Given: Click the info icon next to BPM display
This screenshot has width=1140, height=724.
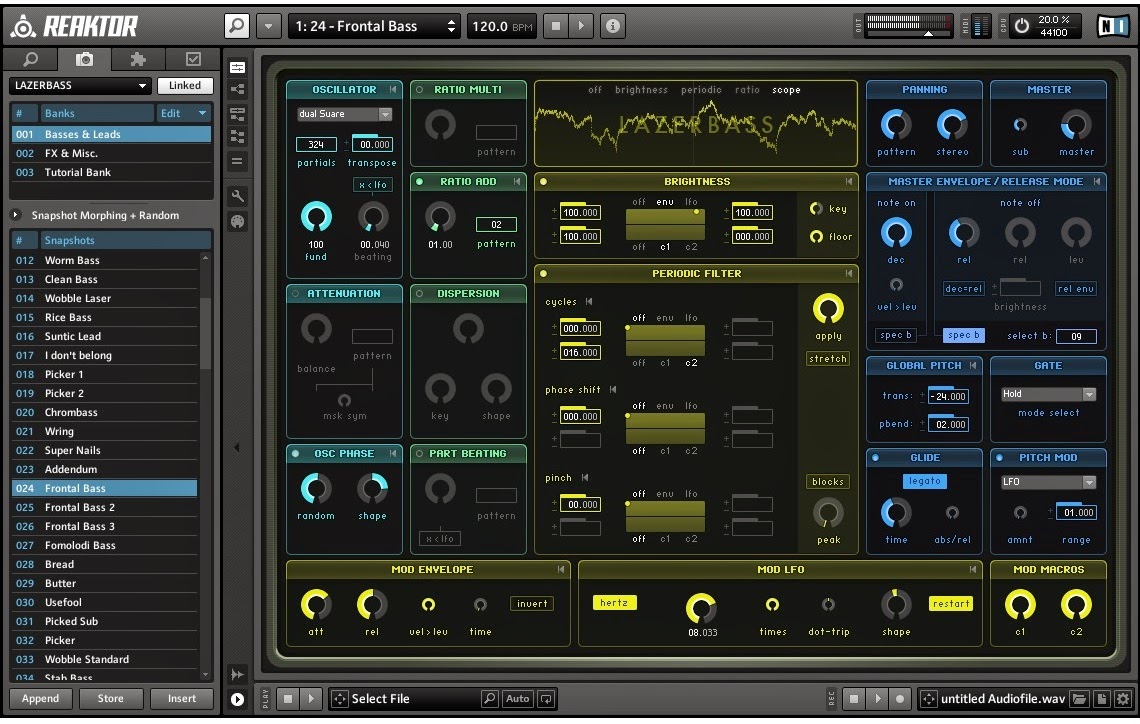Looking at the screenshot, I should pyautogui.click(x=612, y=26).
